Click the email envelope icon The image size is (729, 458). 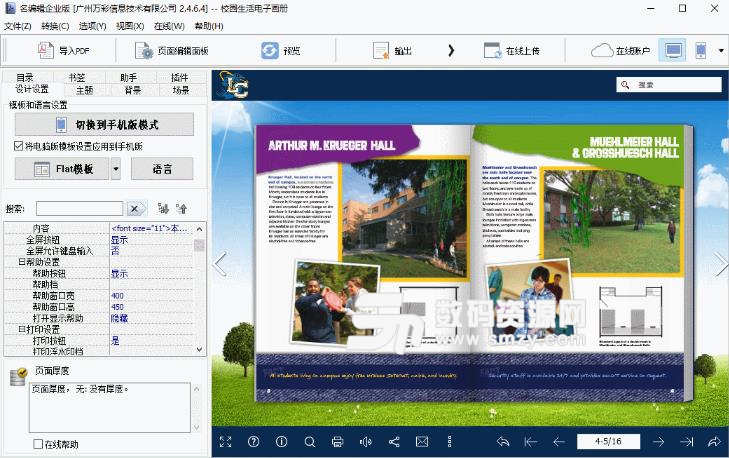click(421, 441)
